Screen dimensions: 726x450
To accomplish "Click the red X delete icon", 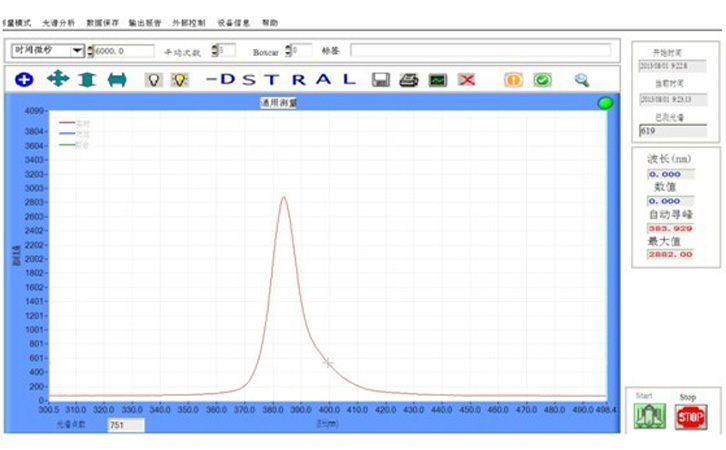I will click(466, 80).
